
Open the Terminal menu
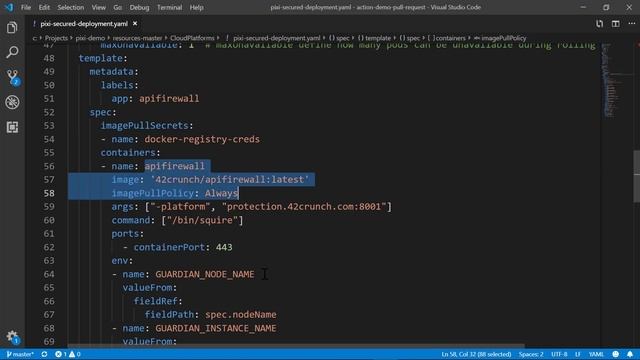click(169, 7)
